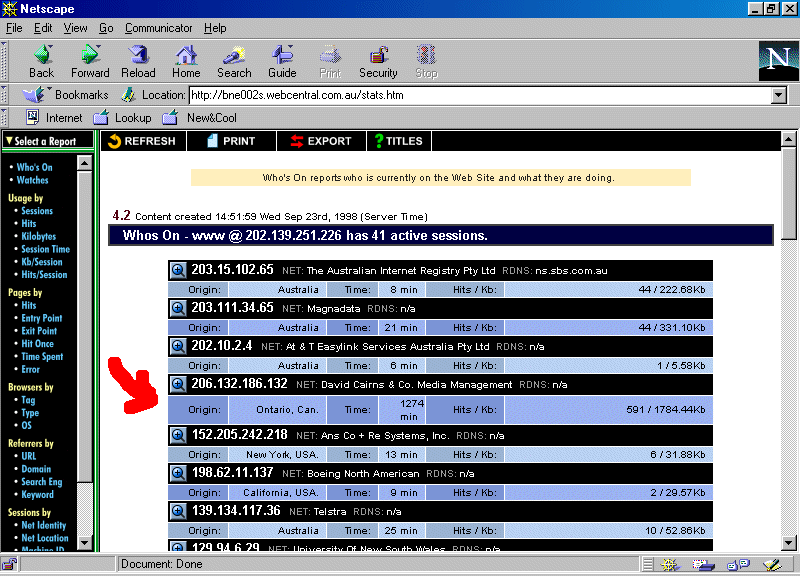Open the Help menu
Viewport: 800px width, 576px height.
215,28
